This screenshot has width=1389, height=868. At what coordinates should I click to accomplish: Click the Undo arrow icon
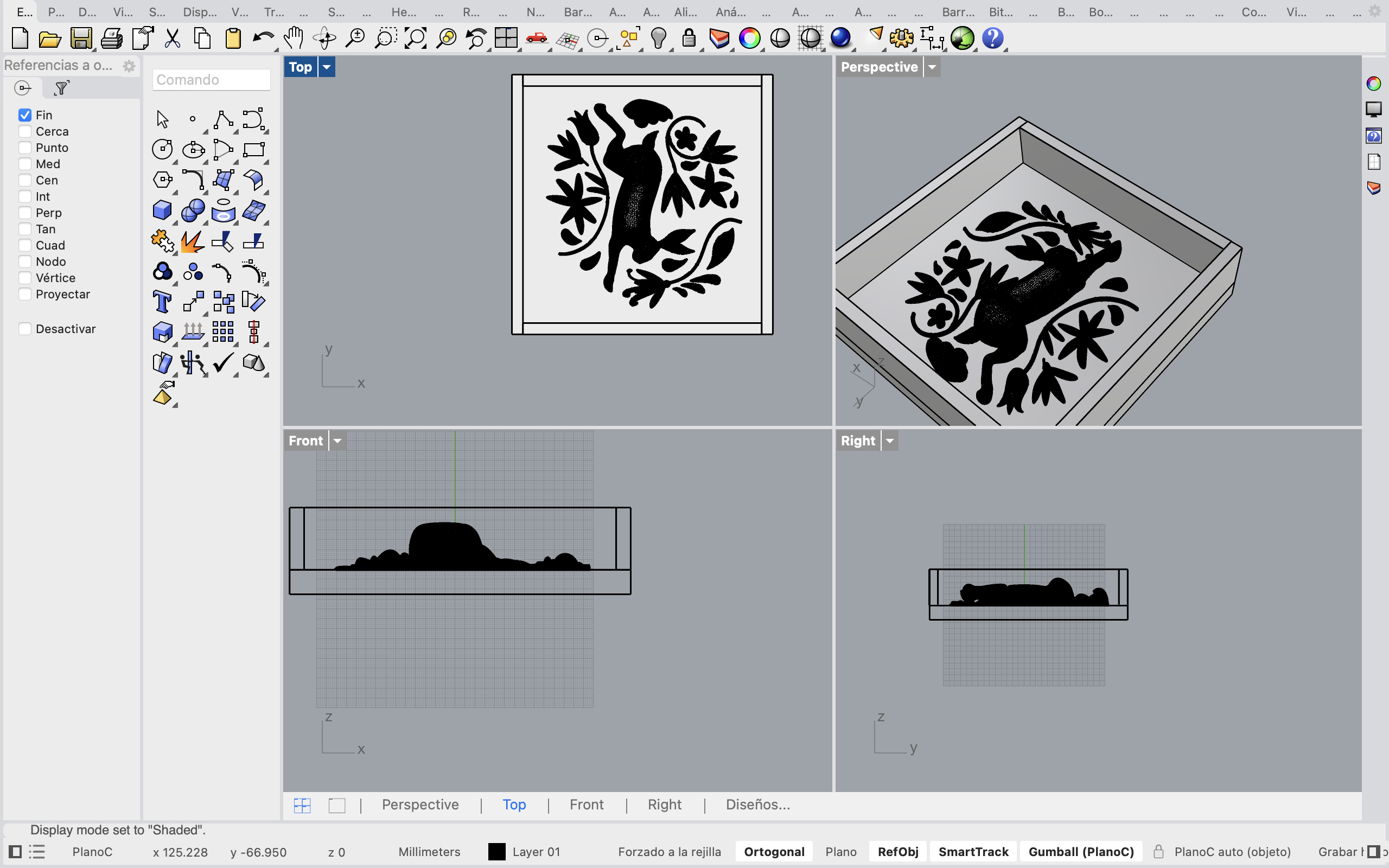point(264,39)
